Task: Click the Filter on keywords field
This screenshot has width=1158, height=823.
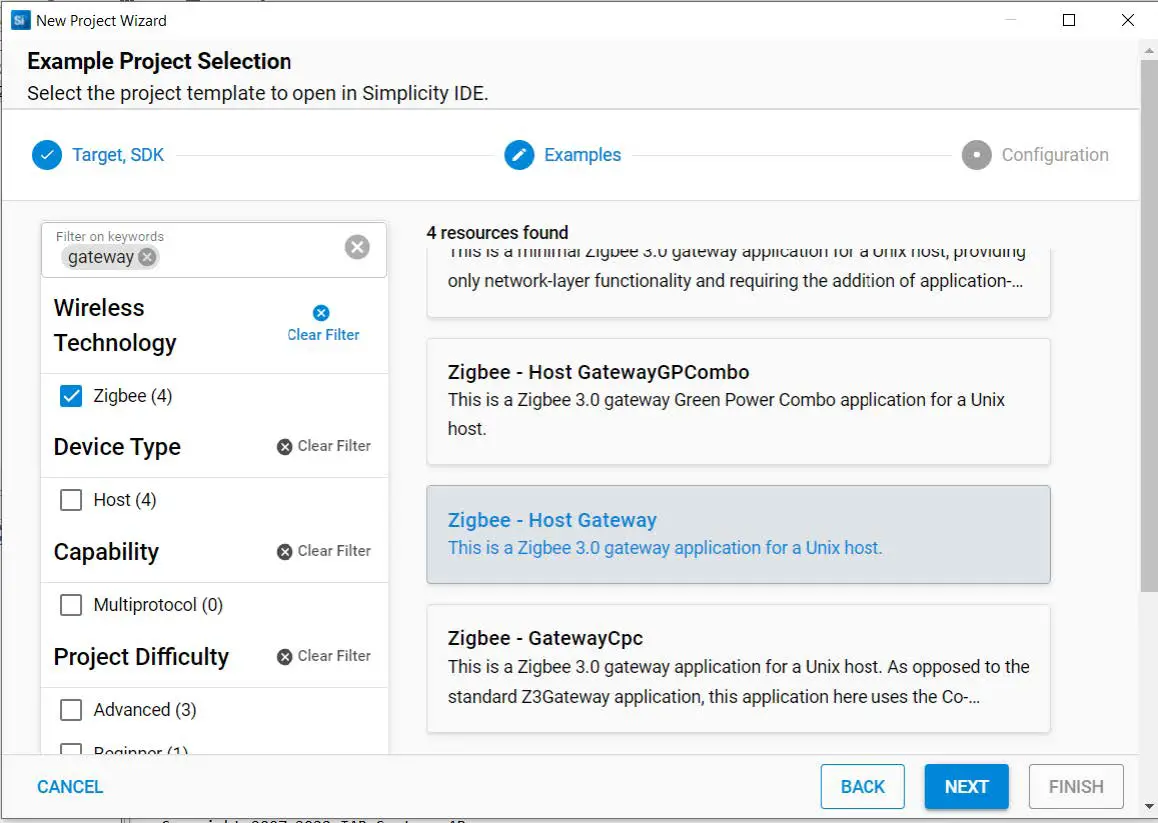Action: click(x=250, y=256)
